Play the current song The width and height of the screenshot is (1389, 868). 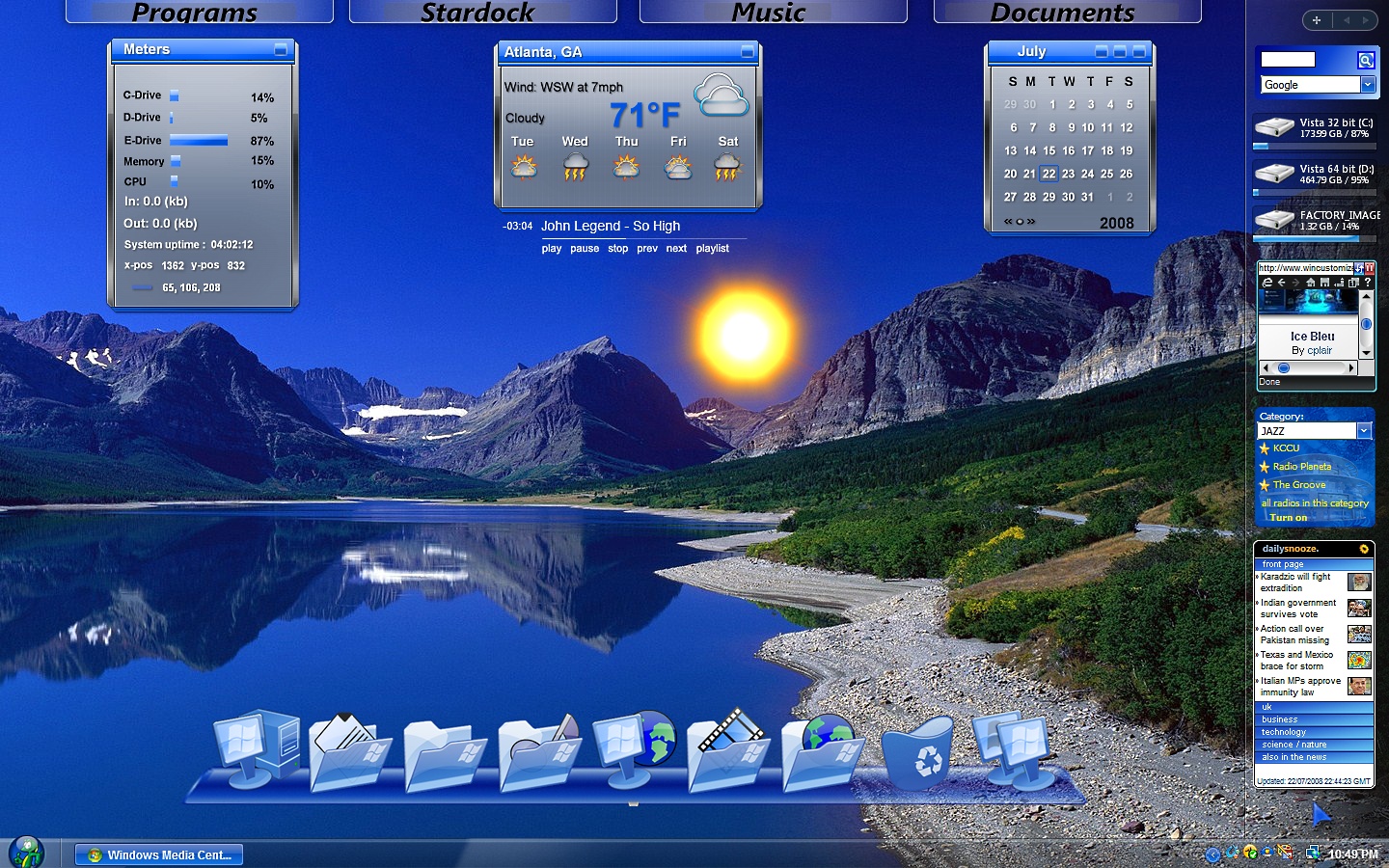coord(552,249)
